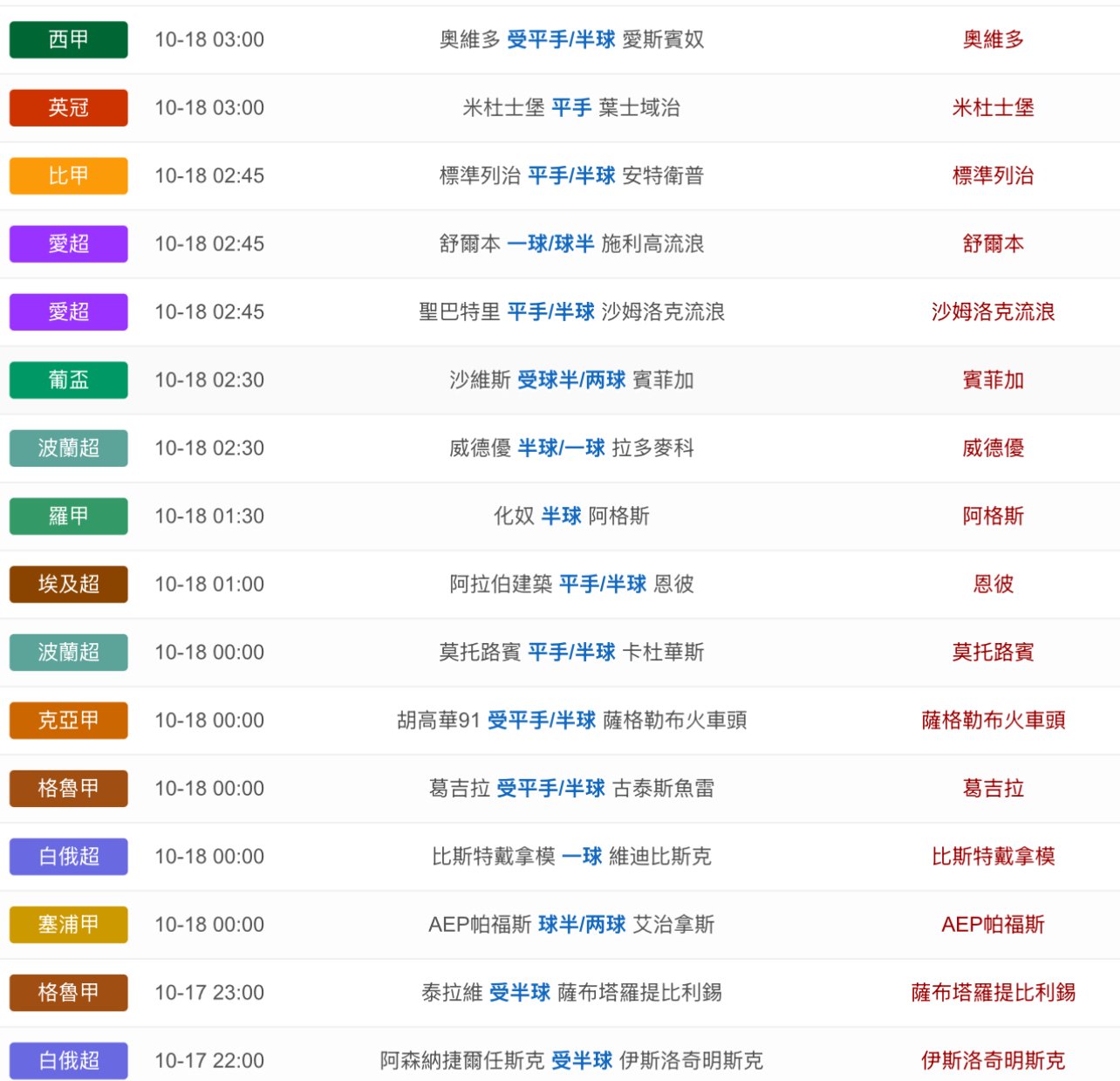Open the 克亞甲 league badge
The height and width of the screenshot is (1081, 1120).
68,720
